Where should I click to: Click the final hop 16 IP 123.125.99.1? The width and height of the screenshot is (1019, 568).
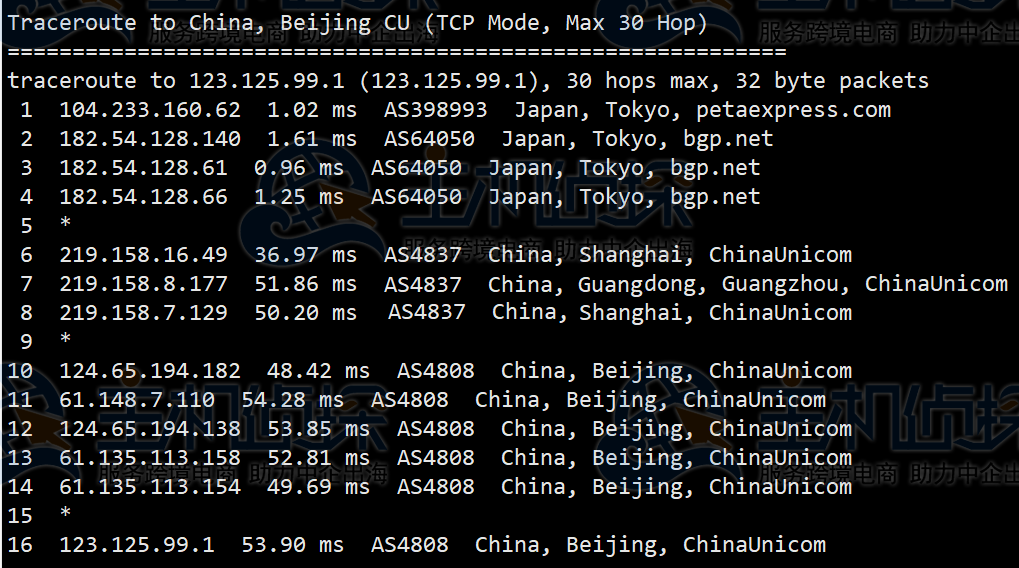point(137,545)
